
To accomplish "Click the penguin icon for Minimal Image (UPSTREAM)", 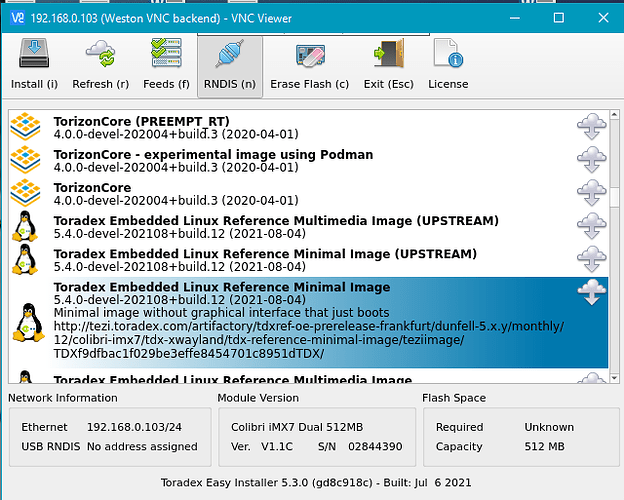I will [x=25, y=259].
